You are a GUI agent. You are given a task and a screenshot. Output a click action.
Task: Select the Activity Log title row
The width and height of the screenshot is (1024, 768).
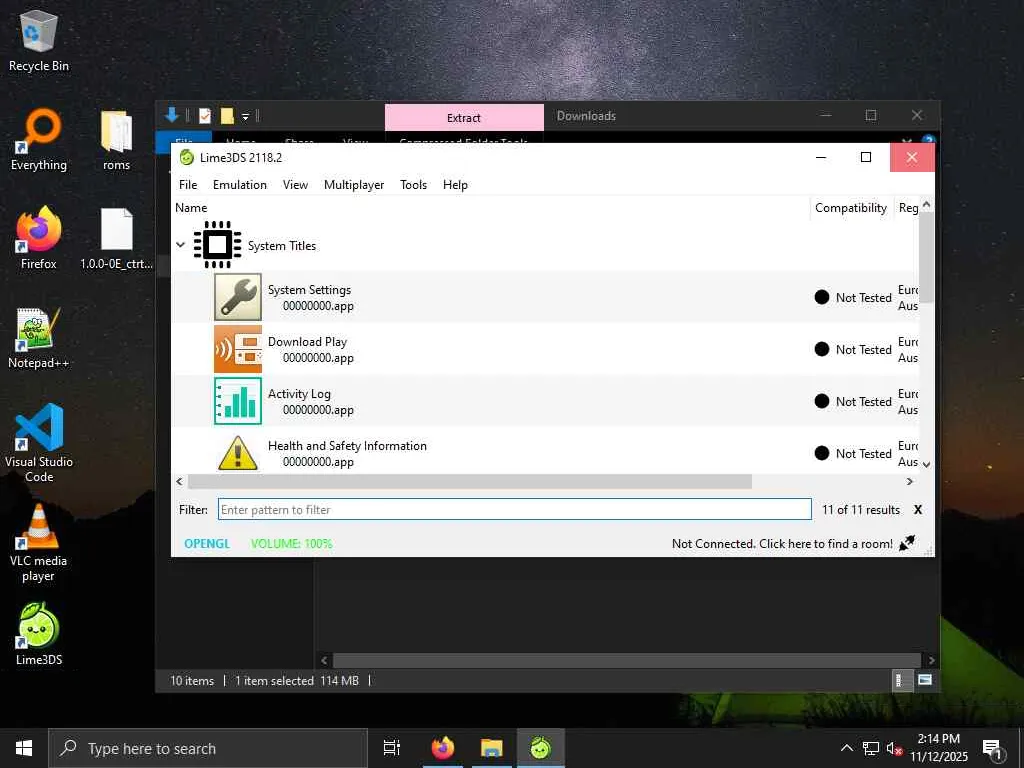[x=545, y=401]
